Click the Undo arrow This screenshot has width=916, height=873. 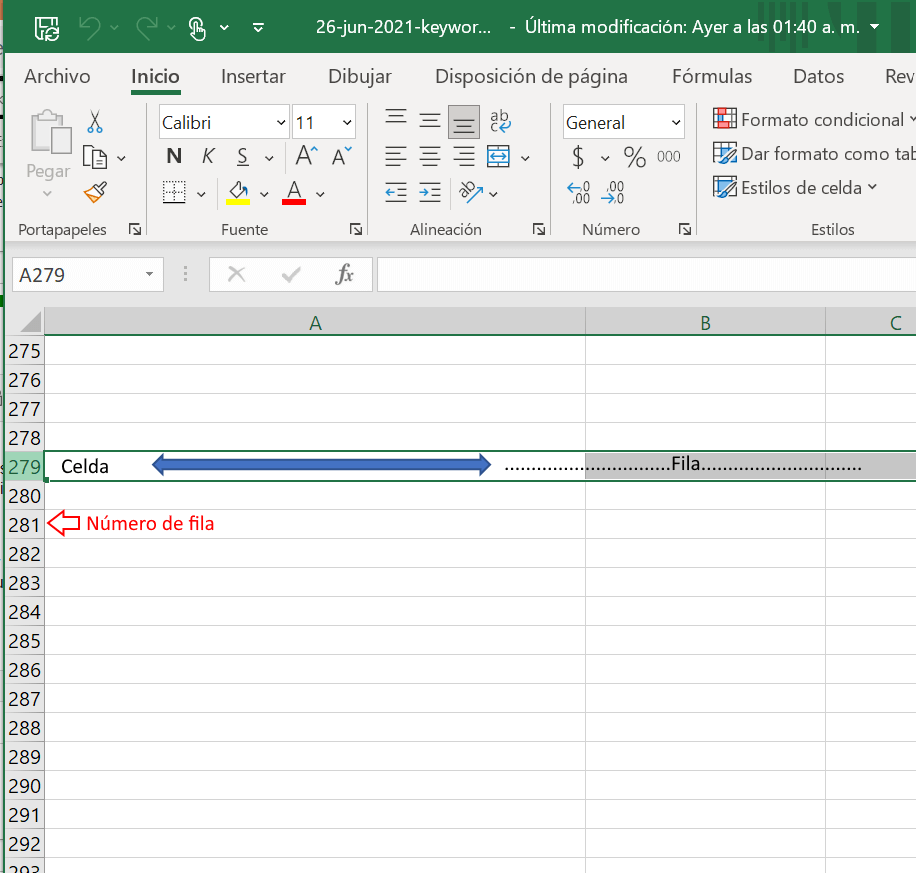coord(89,27)
